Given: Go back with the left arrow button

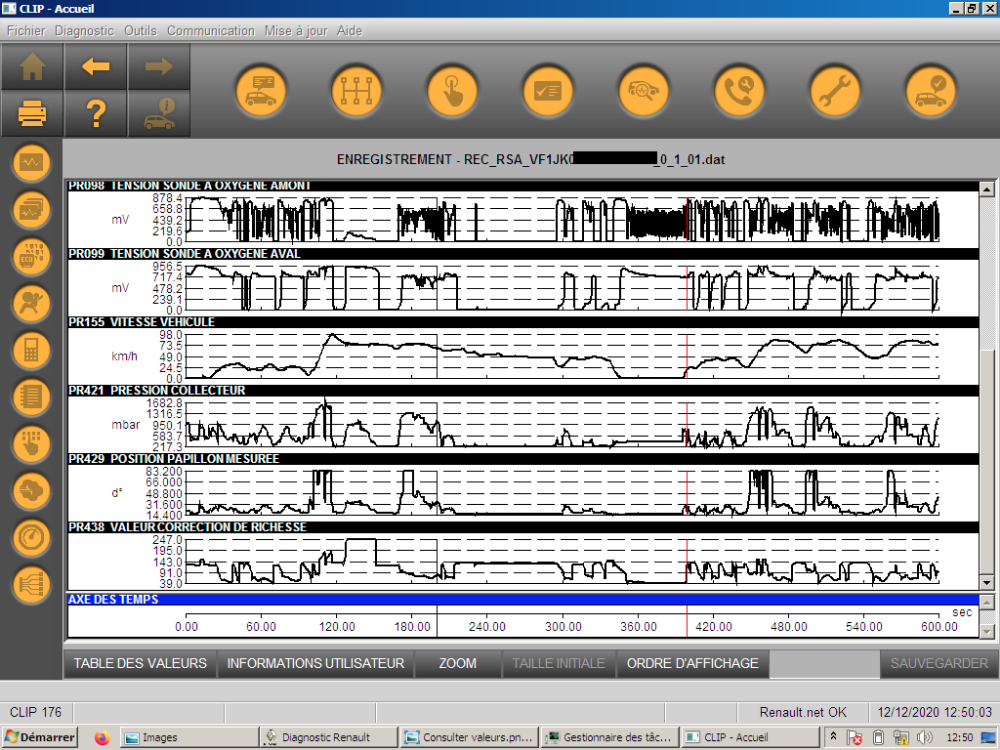Looking at the screenshot, I should [x=96, y=67].
